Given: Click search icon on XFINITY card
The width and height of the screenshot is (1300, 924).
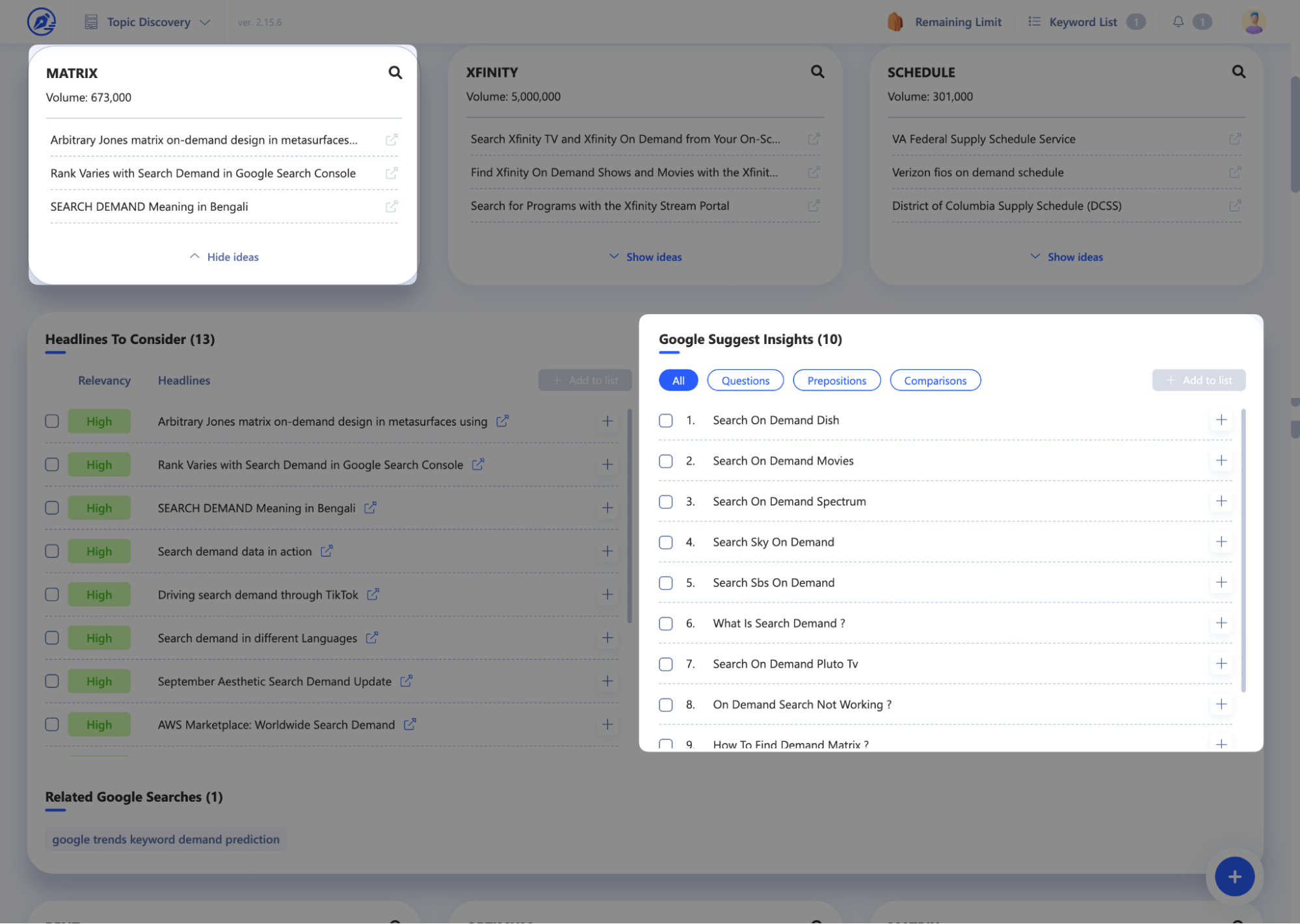Looking at the screenshot, I should (x=817, y=72).
